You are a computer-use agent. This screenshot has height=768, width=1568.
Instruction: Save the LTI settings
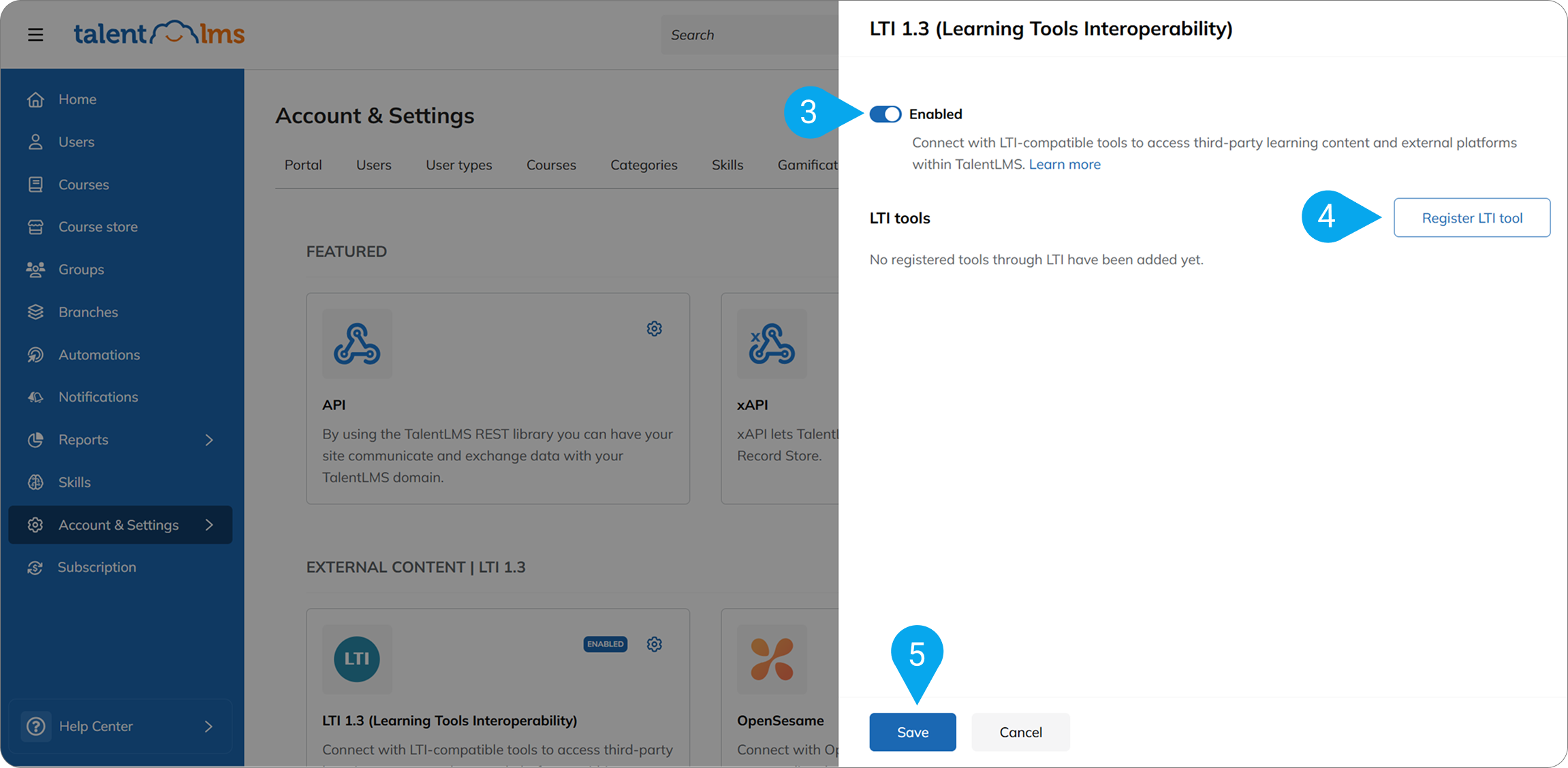point(913,732)
